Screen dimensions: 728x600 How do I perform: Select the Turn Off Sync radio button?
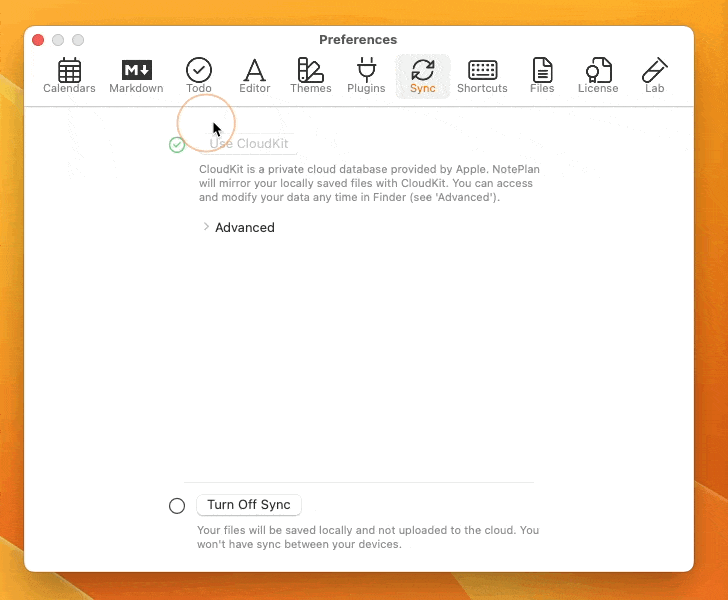(x=177, y=506)
